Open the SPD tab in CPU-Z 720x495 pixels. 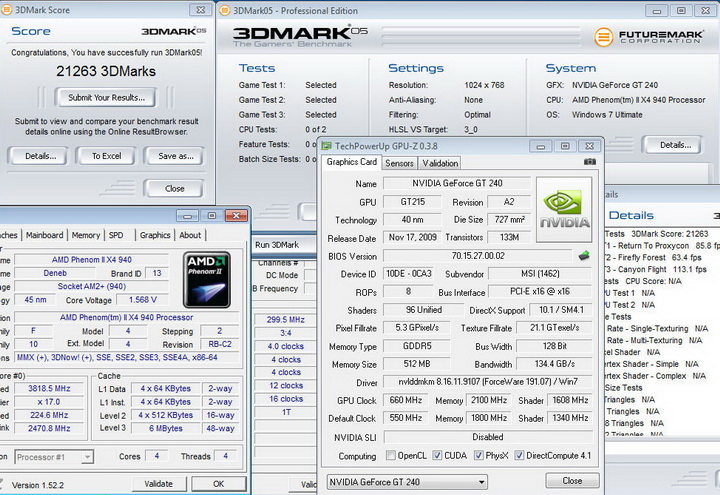pos(116,235)
